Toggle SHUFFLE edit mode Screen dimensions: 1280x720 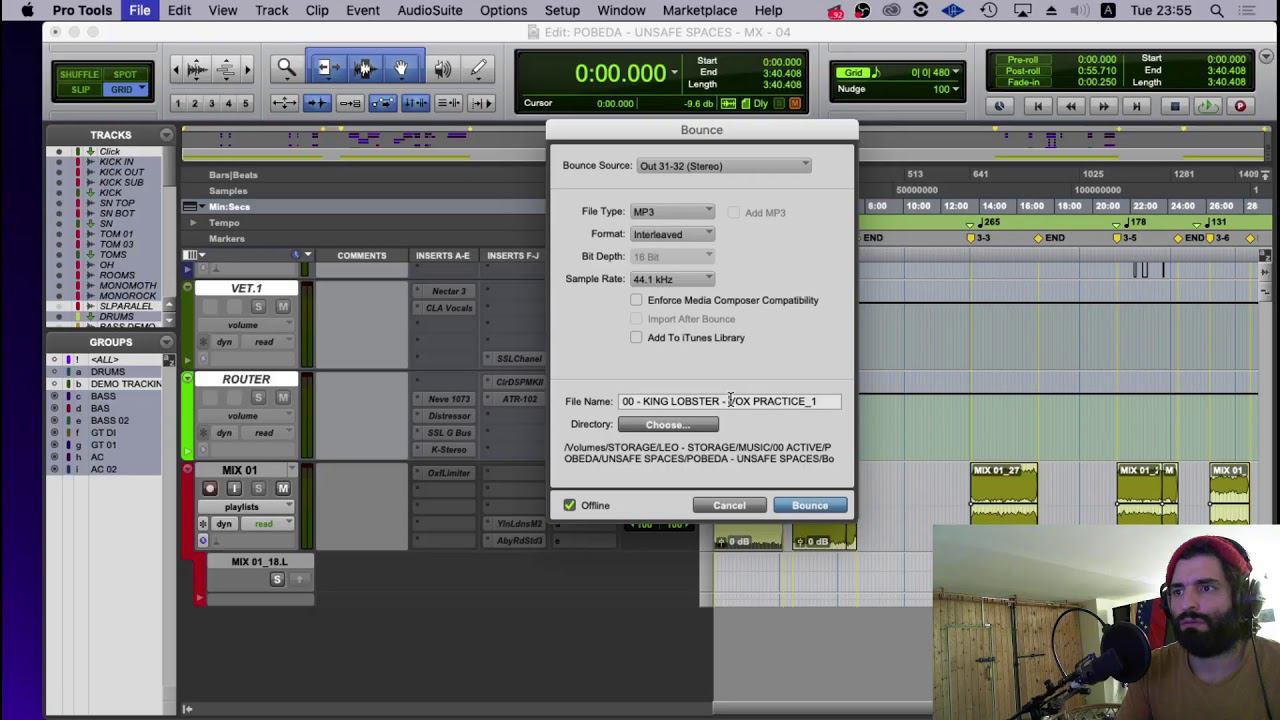pyautogui.click(x=79, y=74)
